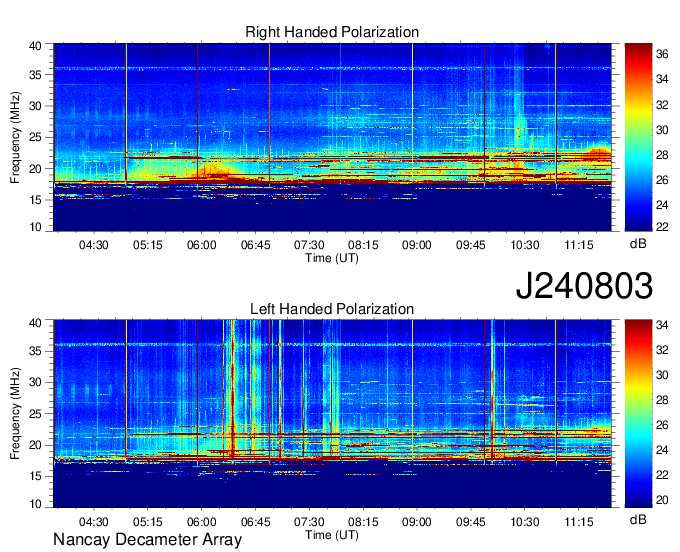Click 06:45 tick under right-handed plot

coord(255,245)
